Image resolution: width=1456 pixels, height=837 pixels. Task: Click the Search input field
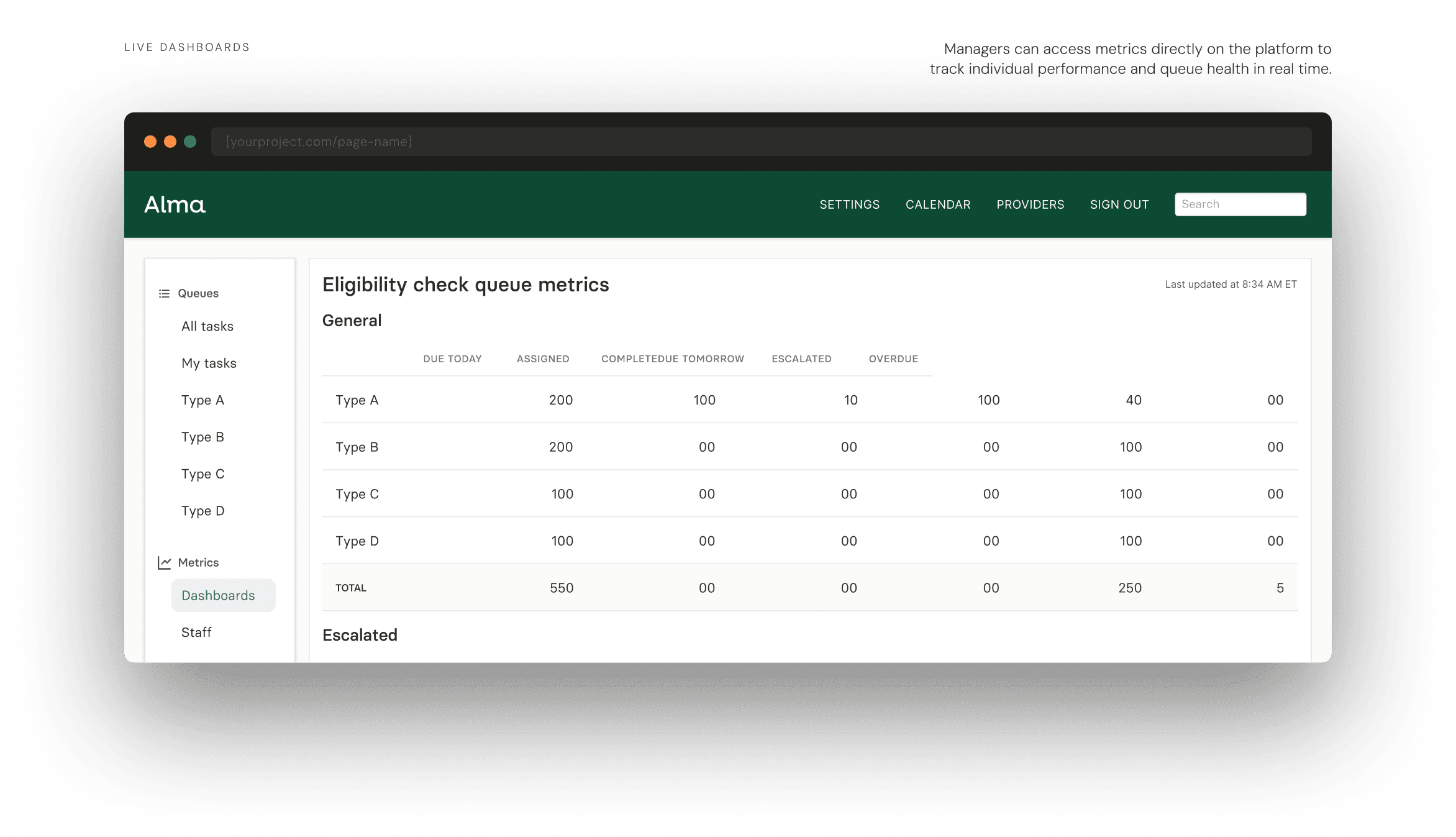[1240, 204]
